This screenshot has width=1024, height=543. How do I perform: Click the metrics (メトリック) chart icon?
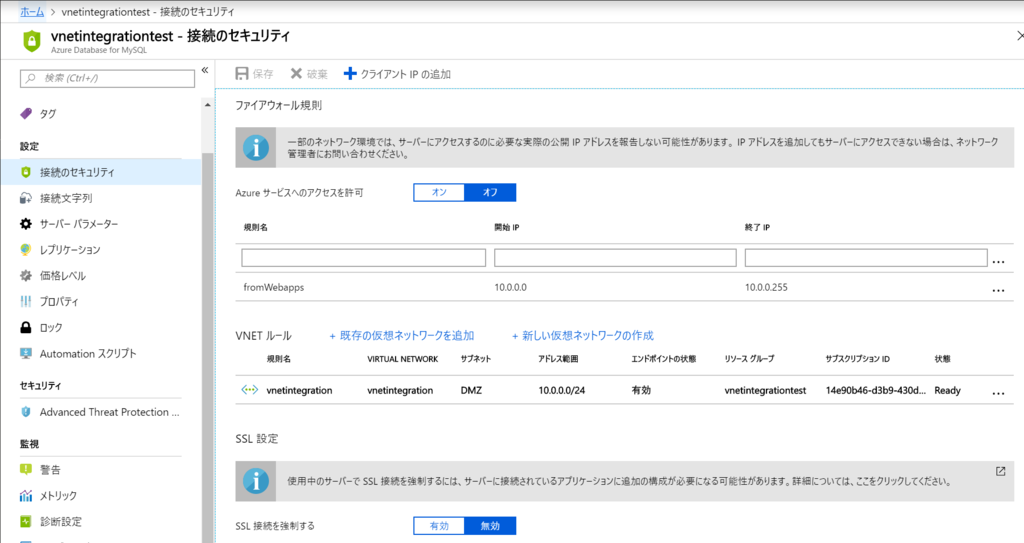[x=26, y=496]
